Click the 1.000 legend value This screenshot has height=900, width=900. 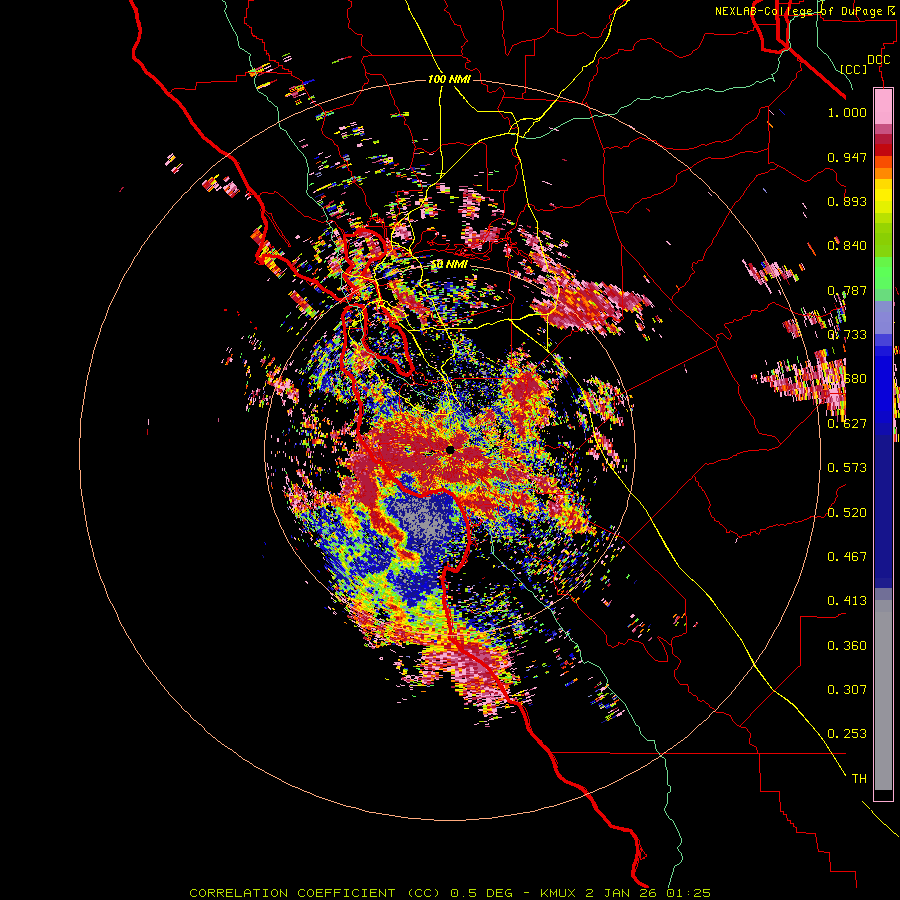[847, 112]
